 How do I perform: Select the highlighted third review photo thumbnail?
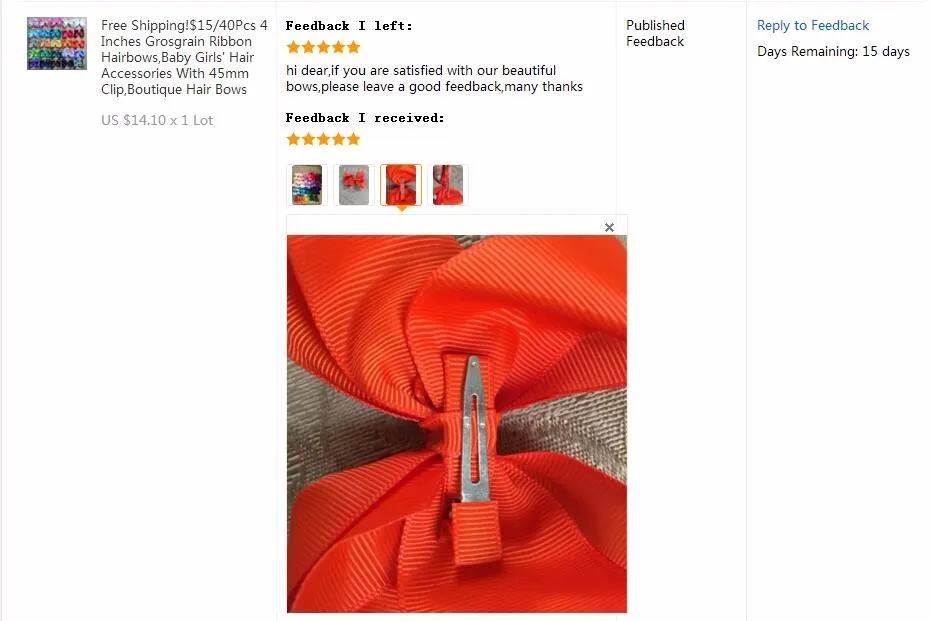[x=401, y=185]
